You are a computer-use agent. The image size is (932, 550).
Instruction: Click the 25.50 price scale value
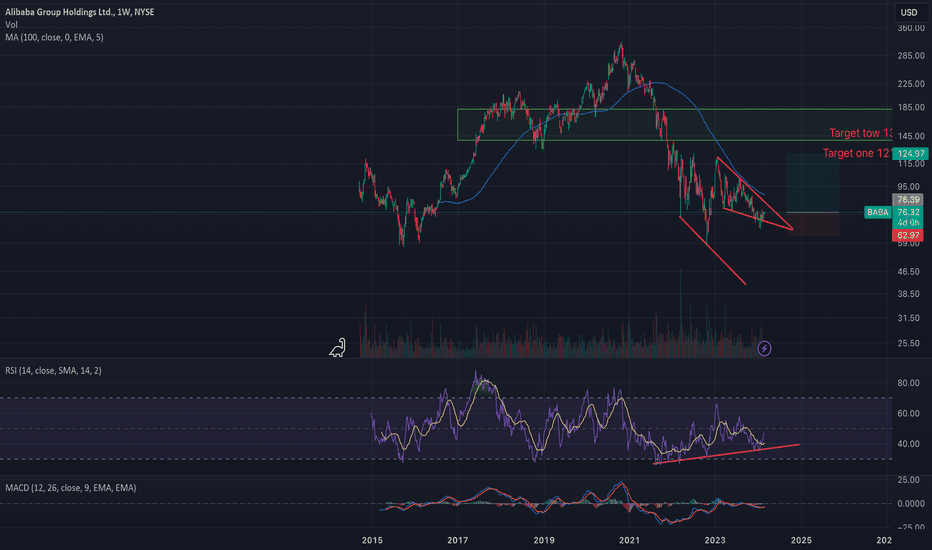[909, 343]
